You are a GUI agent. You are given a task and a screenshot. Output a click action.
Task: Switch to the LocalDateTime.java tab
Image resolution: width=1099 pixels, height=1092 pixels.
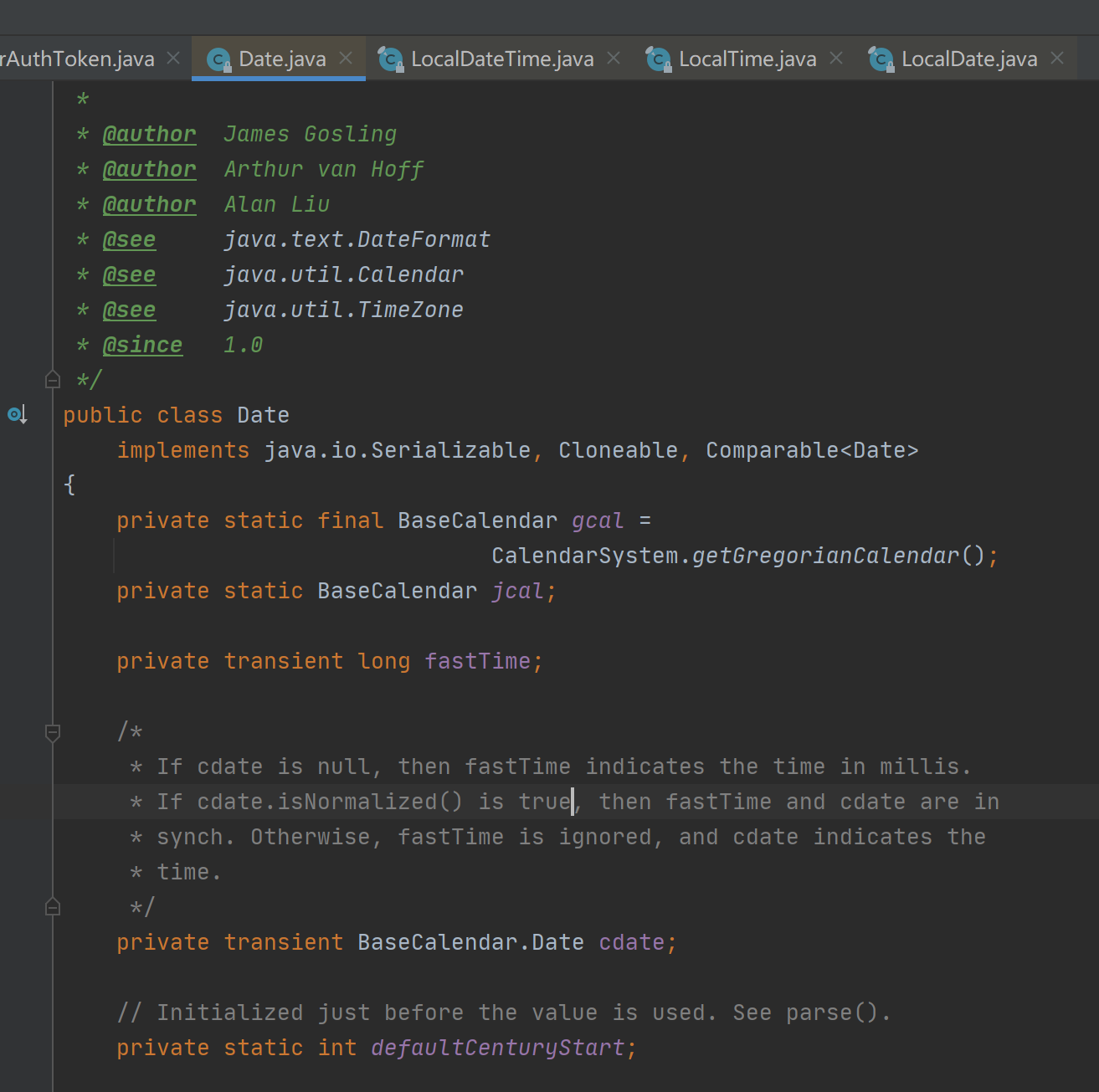pyautogui.click(x=501, y=59)
